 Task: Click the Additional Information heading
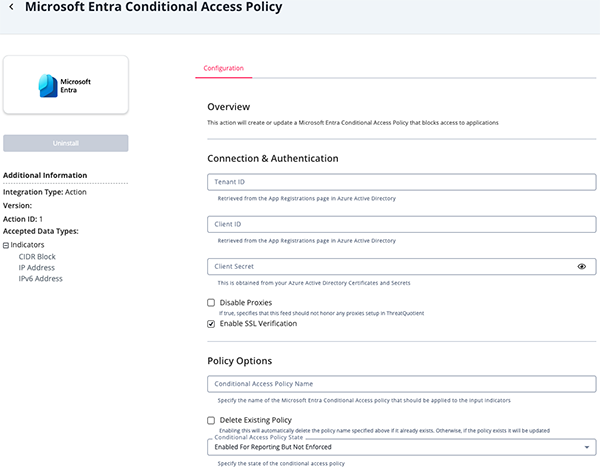pos(45,175)
